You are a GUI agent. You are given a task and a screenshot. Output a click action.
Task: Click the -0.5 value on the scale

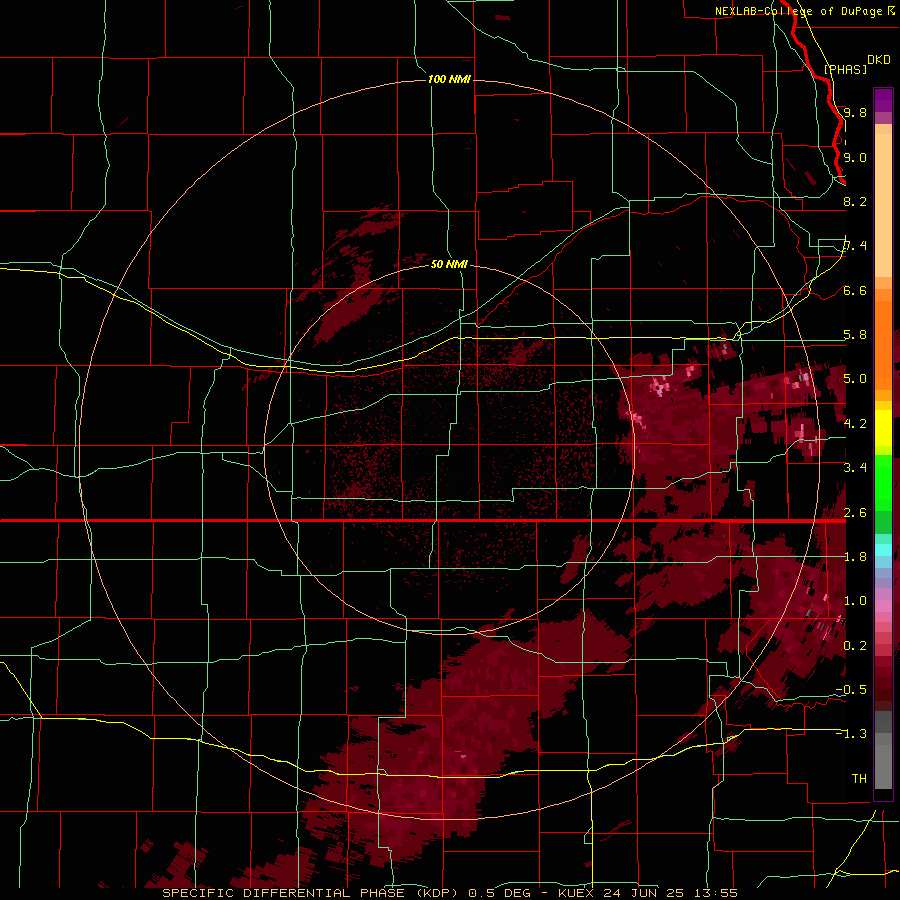pyautogui.click(x=851, y=689)
